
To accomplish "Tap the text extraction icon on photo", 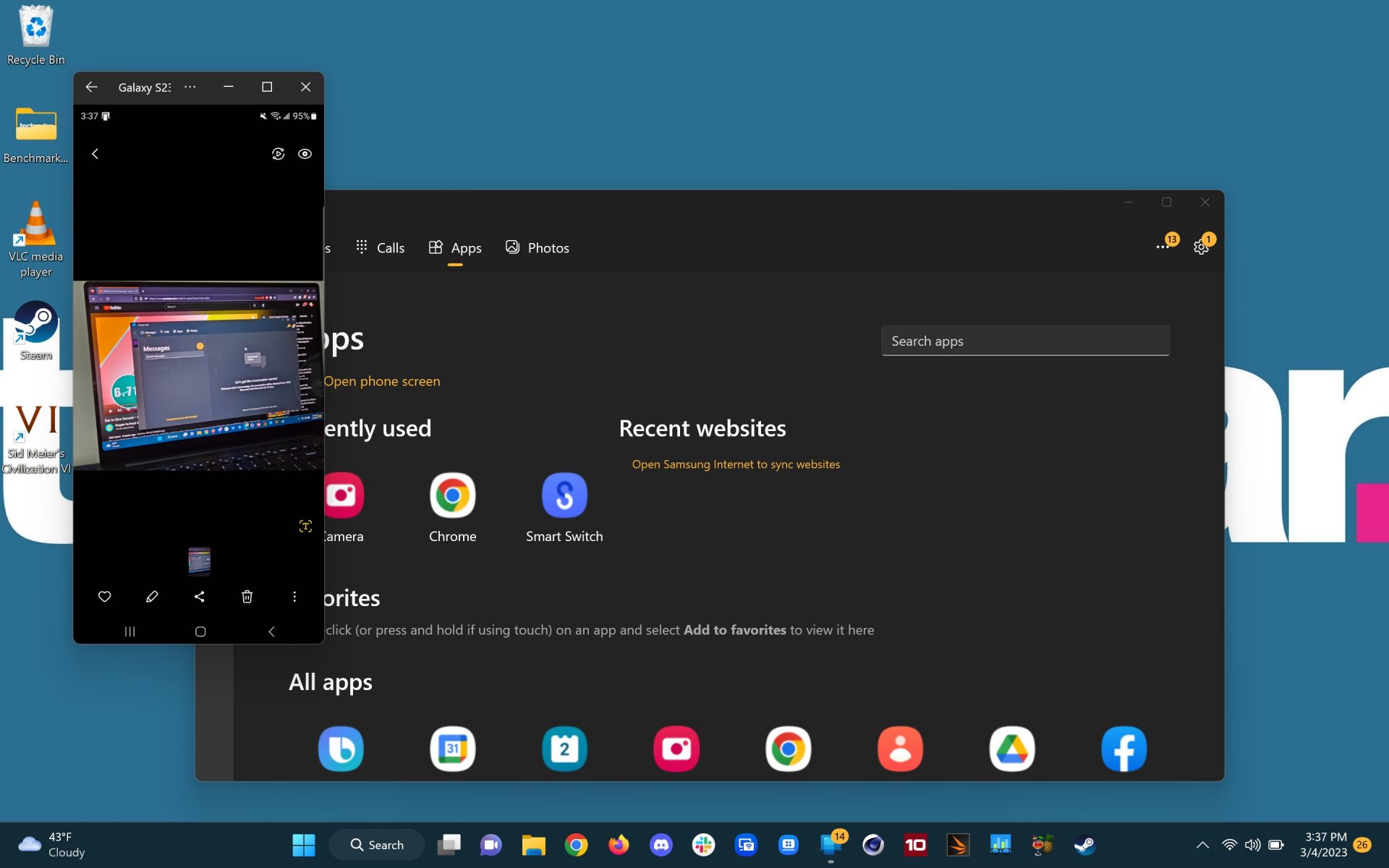I will pyautogui.click(x=305, y=527).
